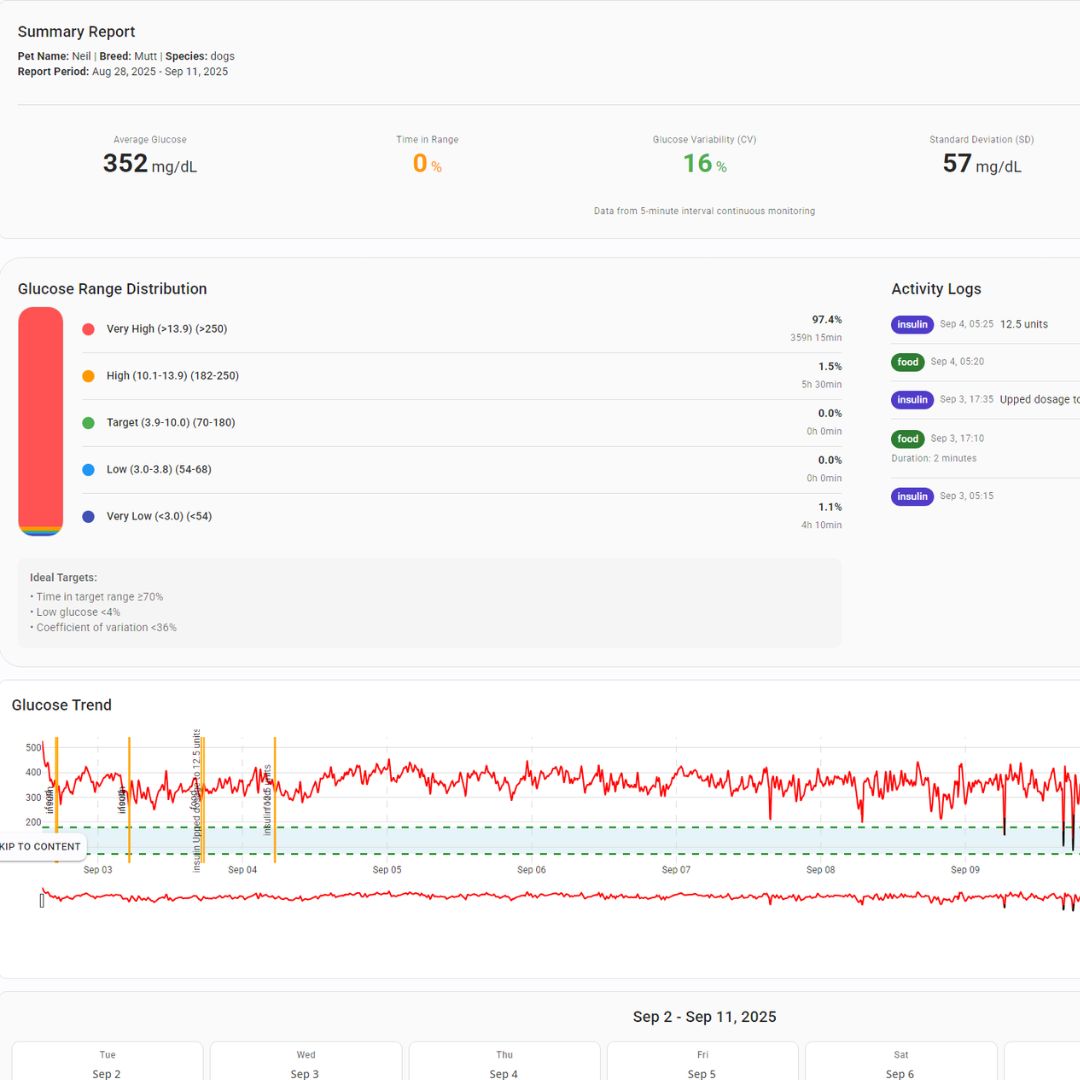Select the Thu Sep 4 day card

point(504,1062)
